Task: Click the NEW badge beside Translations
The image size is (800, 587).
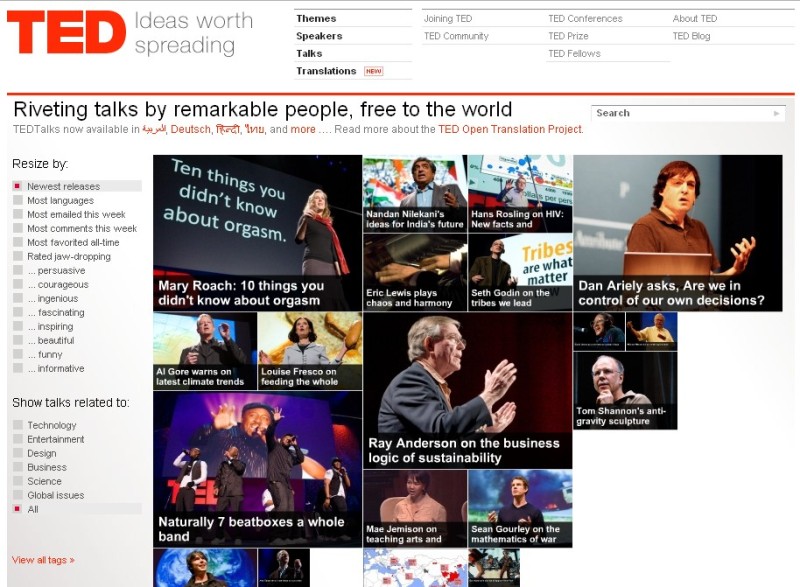Action: coord(373,71)
